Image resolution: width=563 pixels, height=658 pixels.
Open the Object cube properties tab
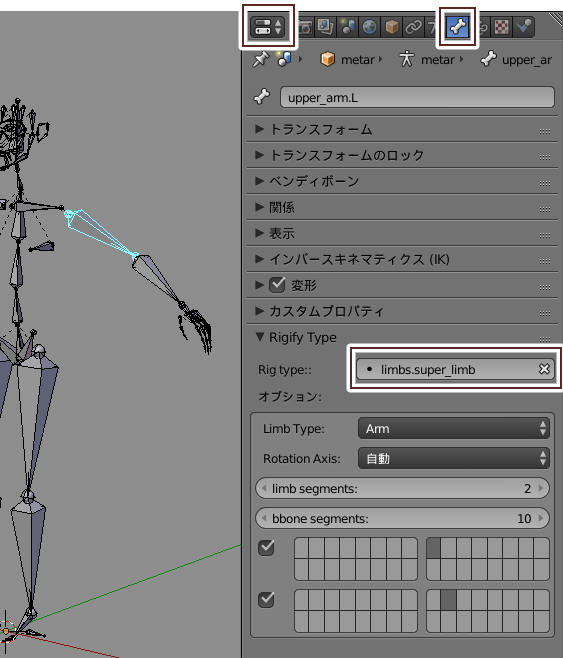(391, 27)
